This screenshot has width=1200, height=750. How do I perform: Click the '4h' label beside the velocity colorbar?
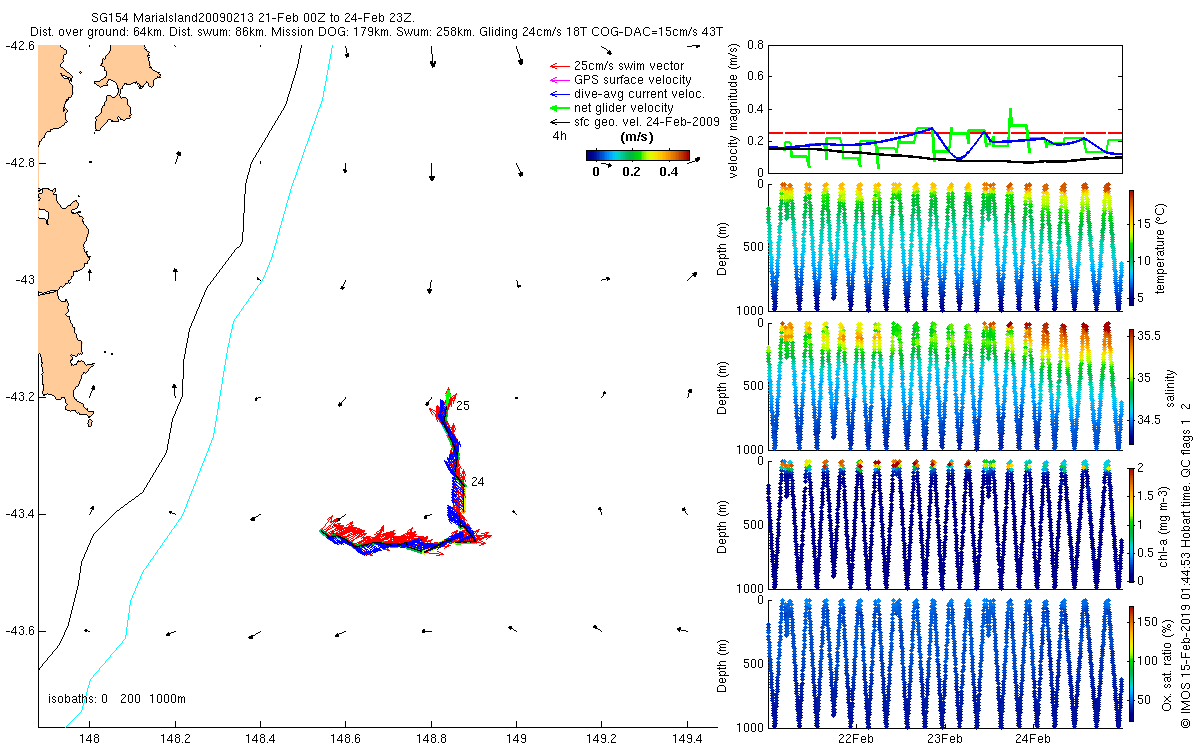(x=560, y=137)
